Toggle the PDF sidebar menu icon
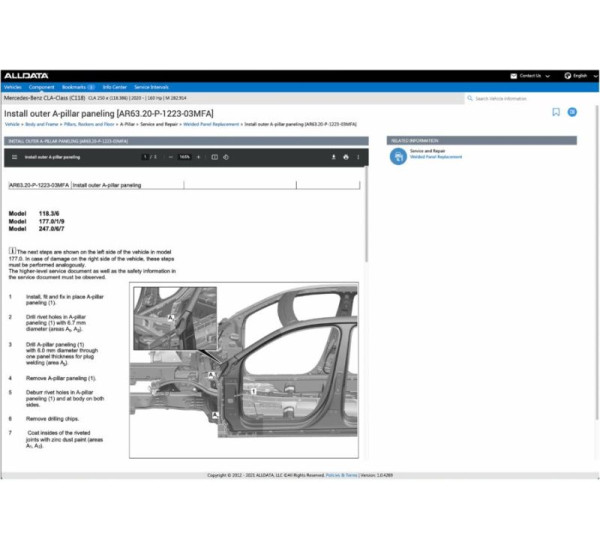 point(14,157)
